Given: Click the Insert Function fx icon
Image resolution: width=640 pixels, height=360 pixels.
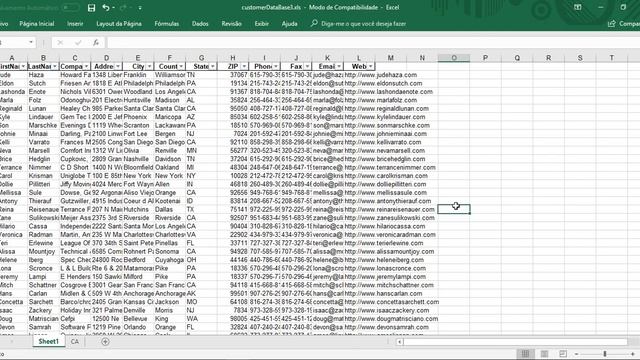Looking at the screenshot, I should (x=96, y=42).
